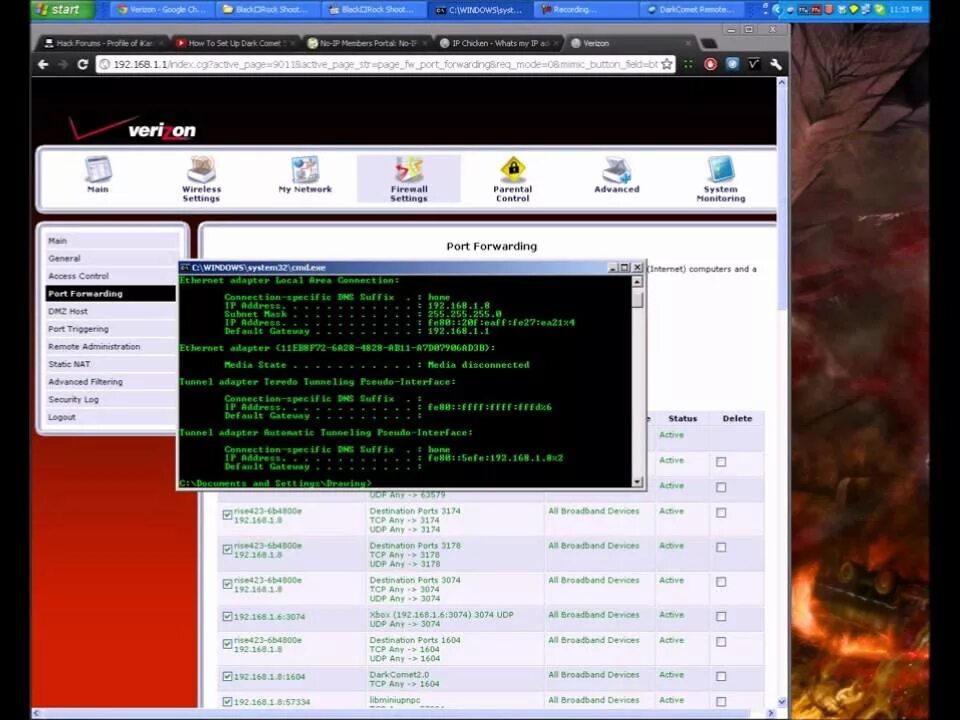Screen dimensions: 960x720
Task: Open Port Triggering in the sidebar
Action: pos(112,329)
